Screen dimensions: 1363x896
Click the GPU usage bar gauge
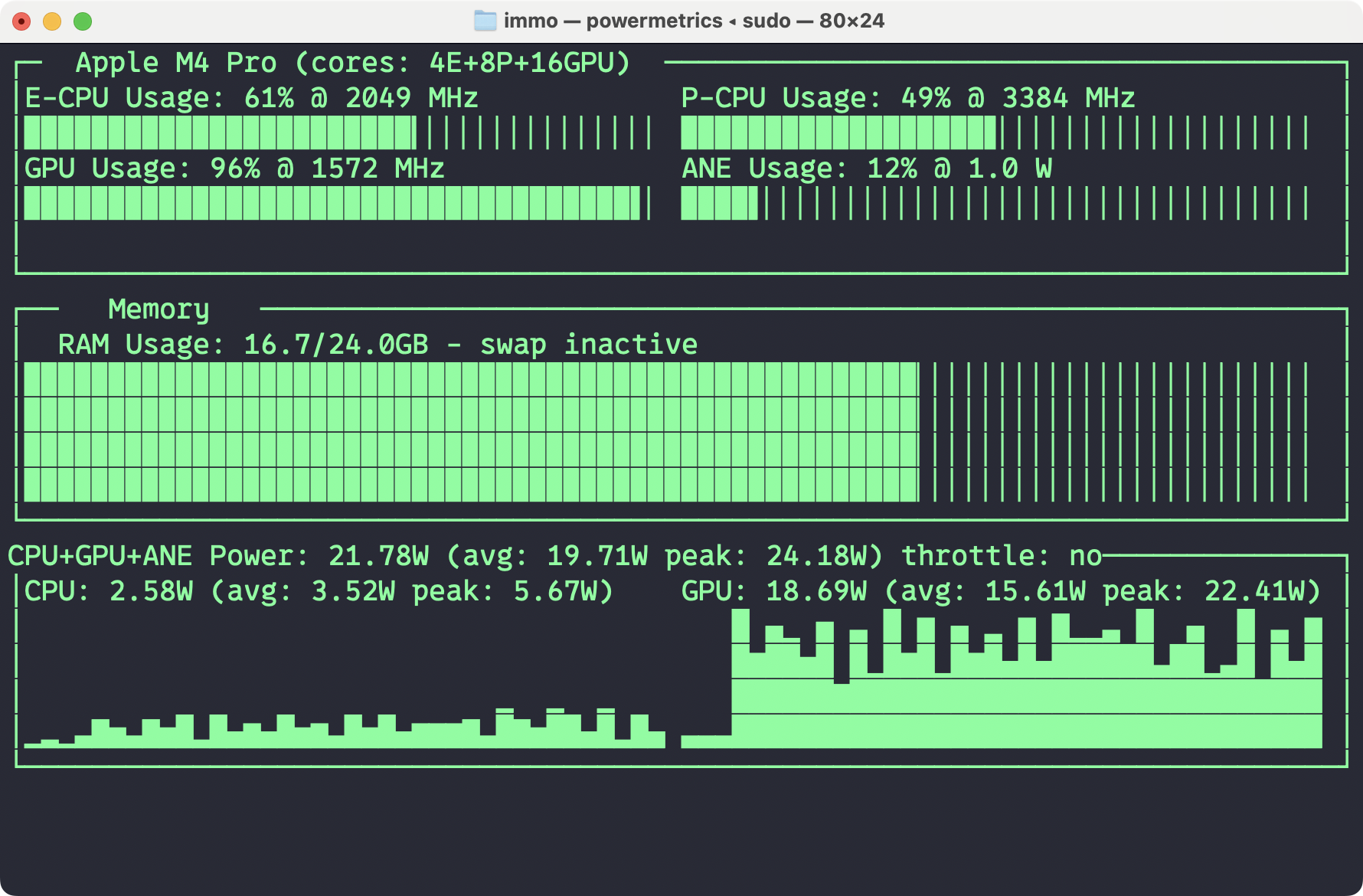coord(338,203)
